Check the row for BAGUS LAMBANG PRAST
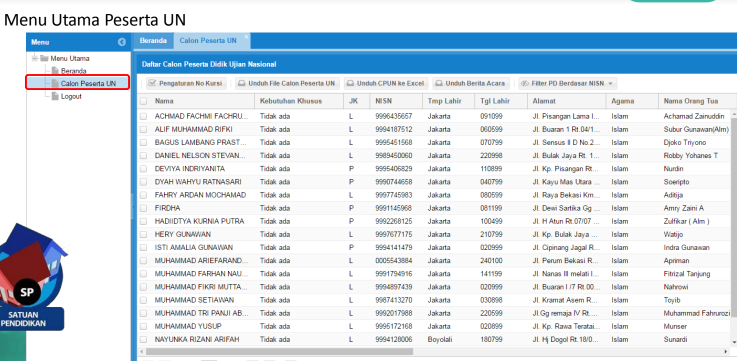Screen dimensions: 737x361 (x=143, y=142)
